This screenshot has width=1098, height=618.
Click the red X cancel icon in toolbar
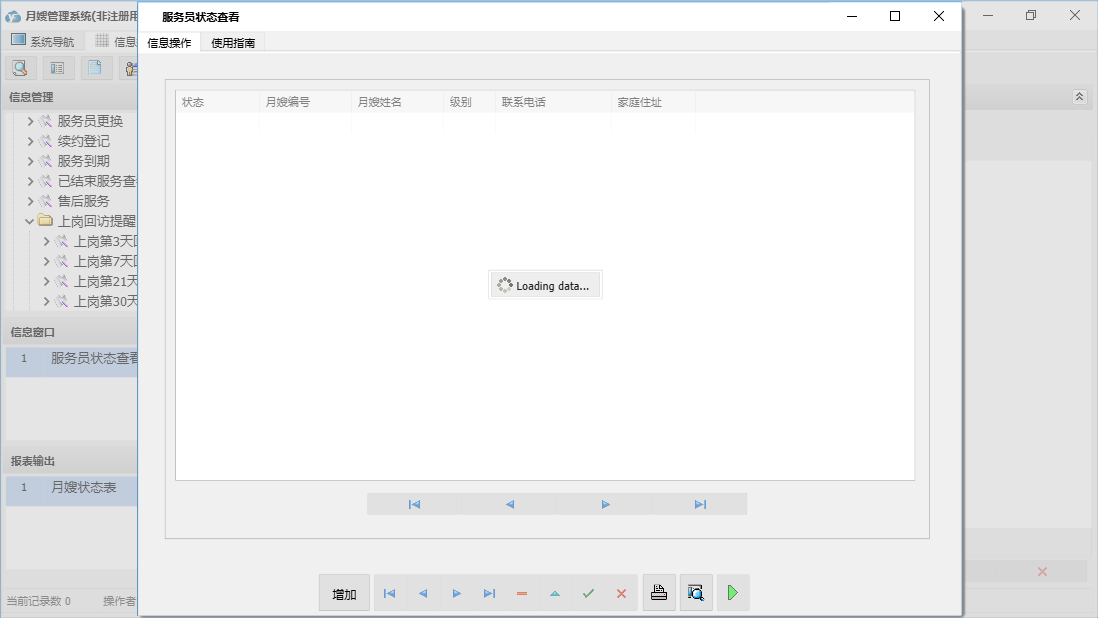(x=621, y=593)
